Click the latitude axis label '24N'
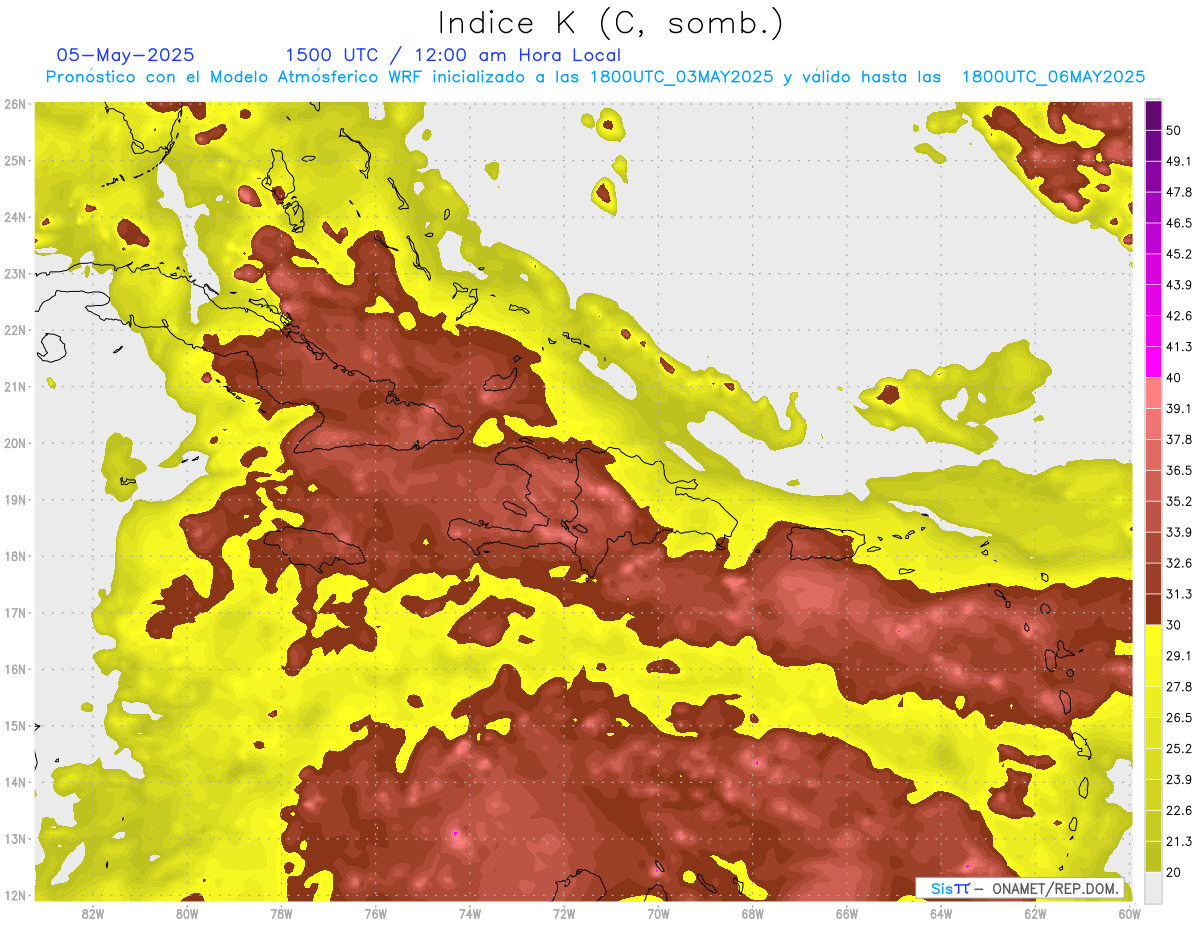 pos(14,217)
